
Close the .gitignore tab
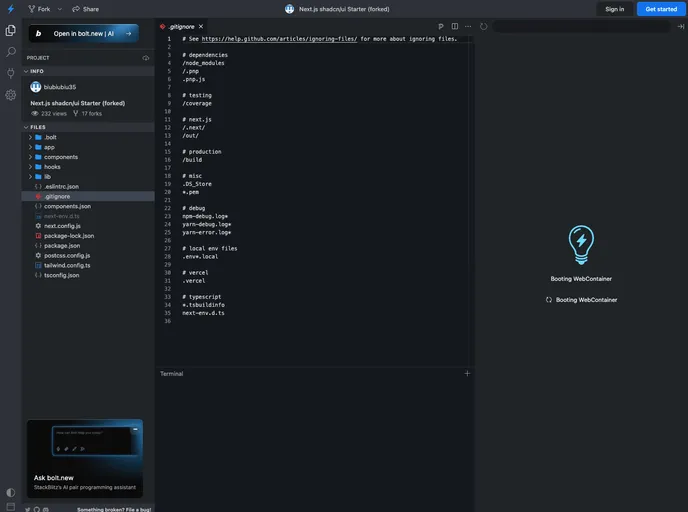201,26
